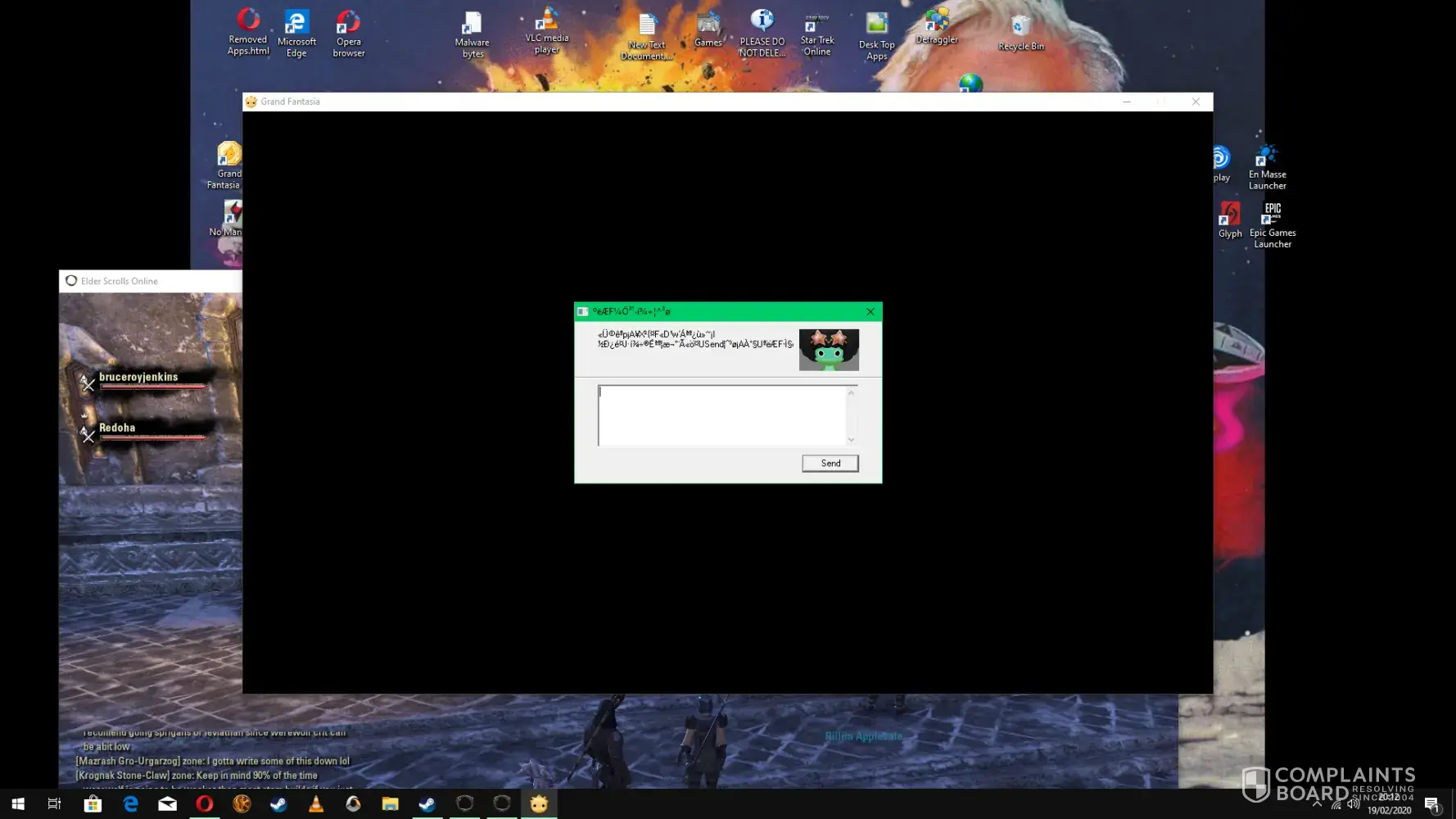Click the Opera icon in the taskbar
Image resolution: width=1456 pixels, height=819 pixels.
pyautogui.click(x=205, y=804)
